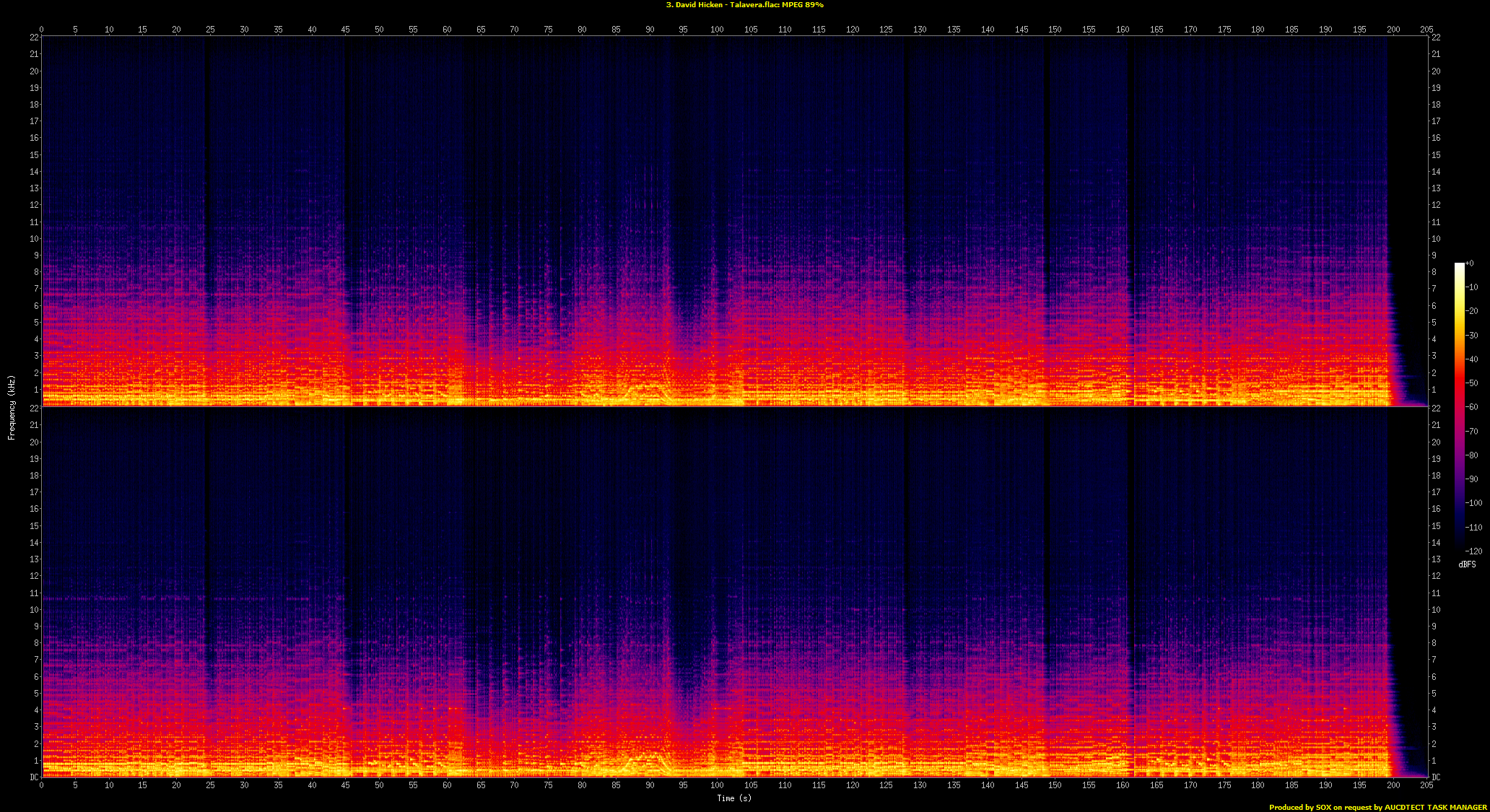Viewport: 1490px width, 812px height.
Task: Click the 150 second tick on bottom time axis
Action: pyautogui.click(x=1055, y=785)
